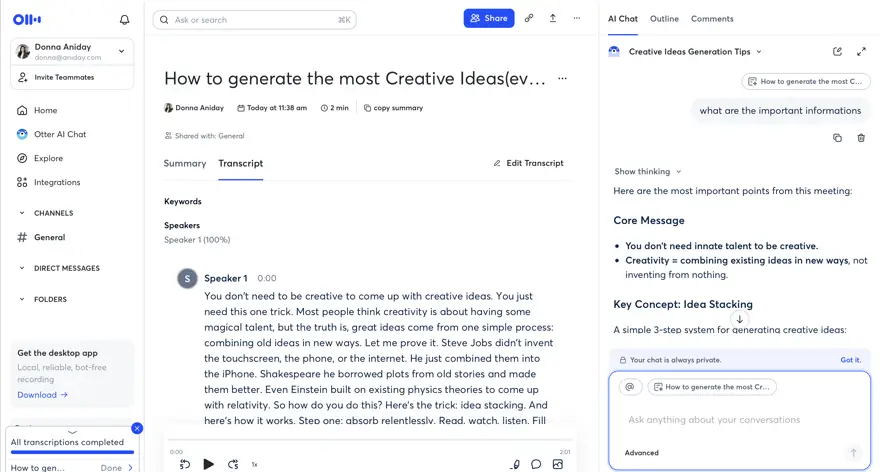Expand the AI Chat panel fullscreen
Viewport: 880px width, 472px height.
tap(861, 52)
